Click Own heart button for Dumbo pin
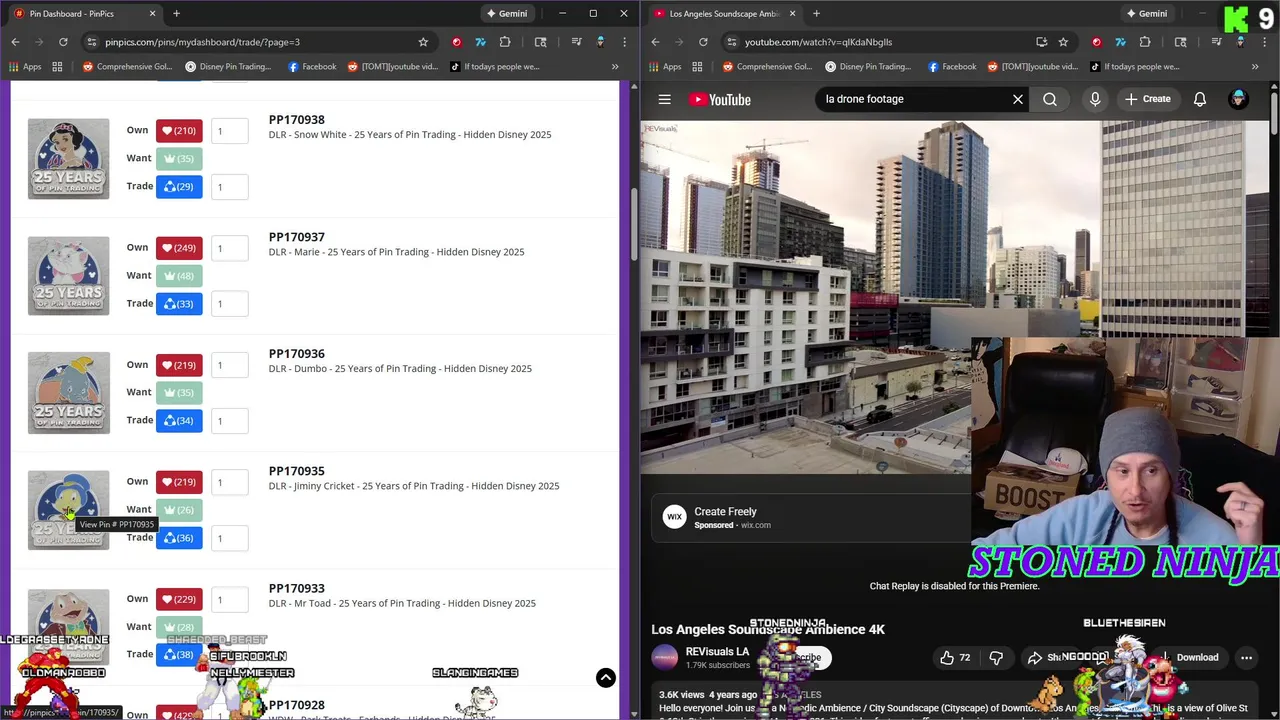Screen dimensions: 1280x720 pos(179,365)
